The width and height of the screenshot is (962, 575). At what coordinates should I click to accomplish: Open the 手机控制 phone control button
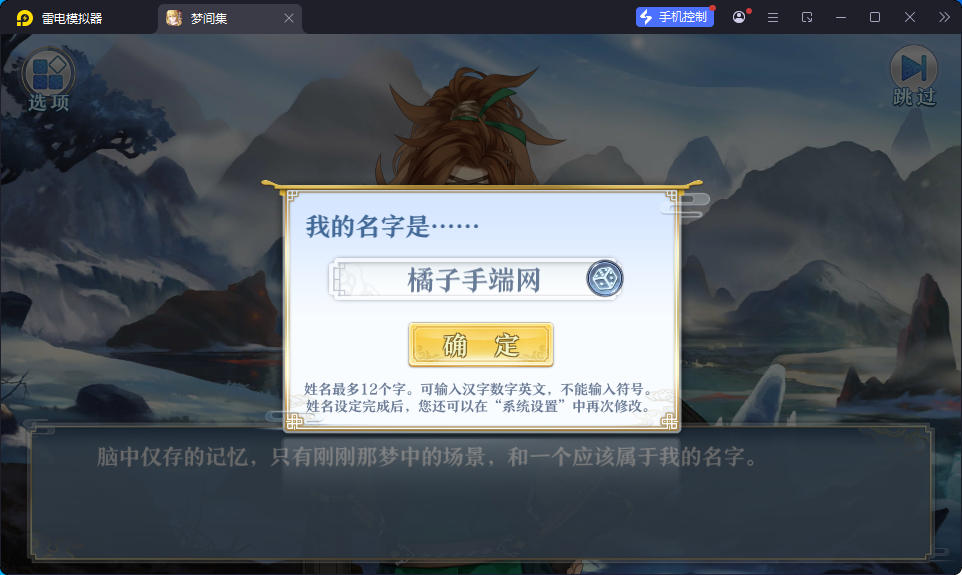[x=674, y=17]
